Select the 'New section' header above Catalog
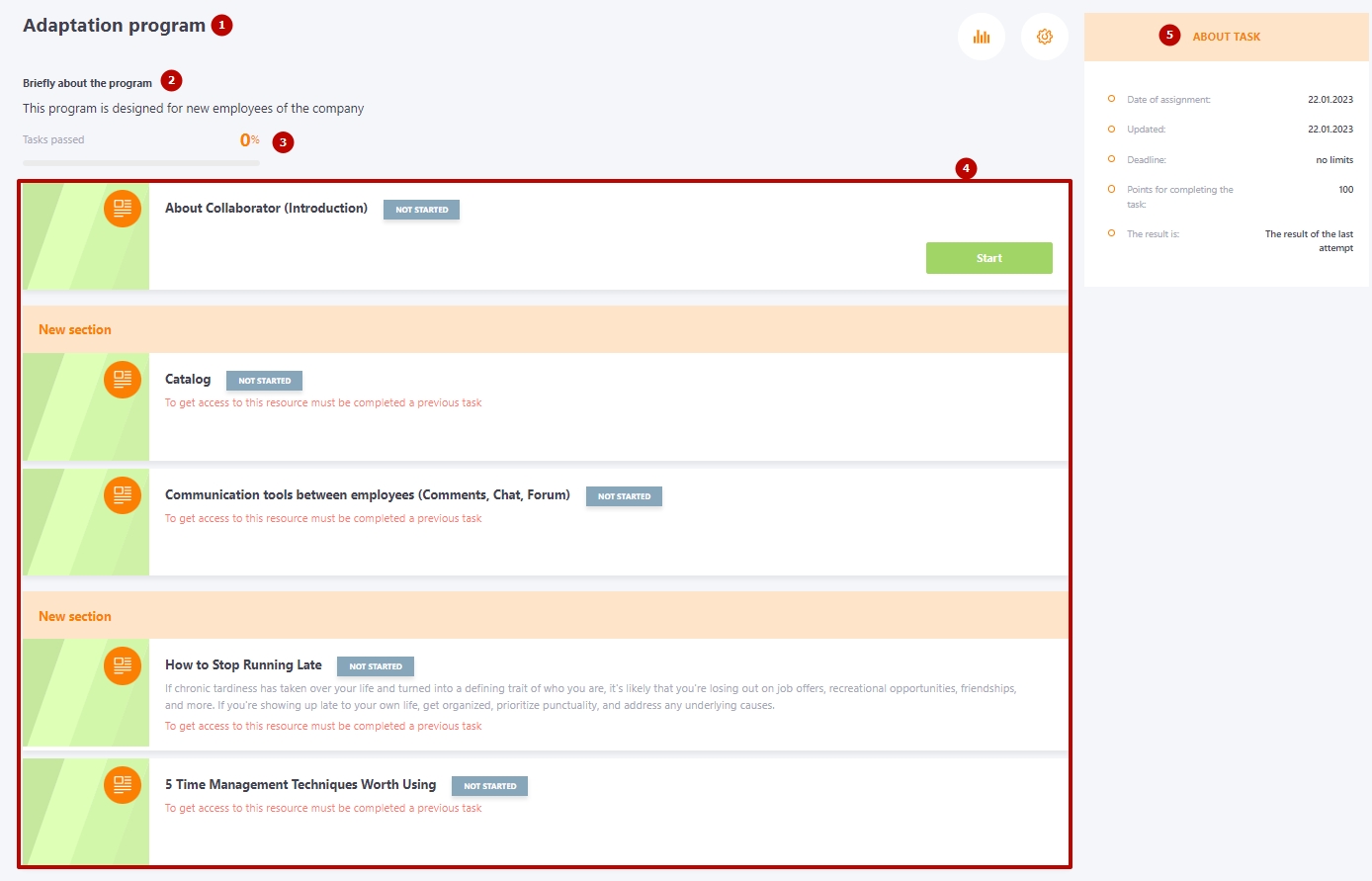 point(545,329)
